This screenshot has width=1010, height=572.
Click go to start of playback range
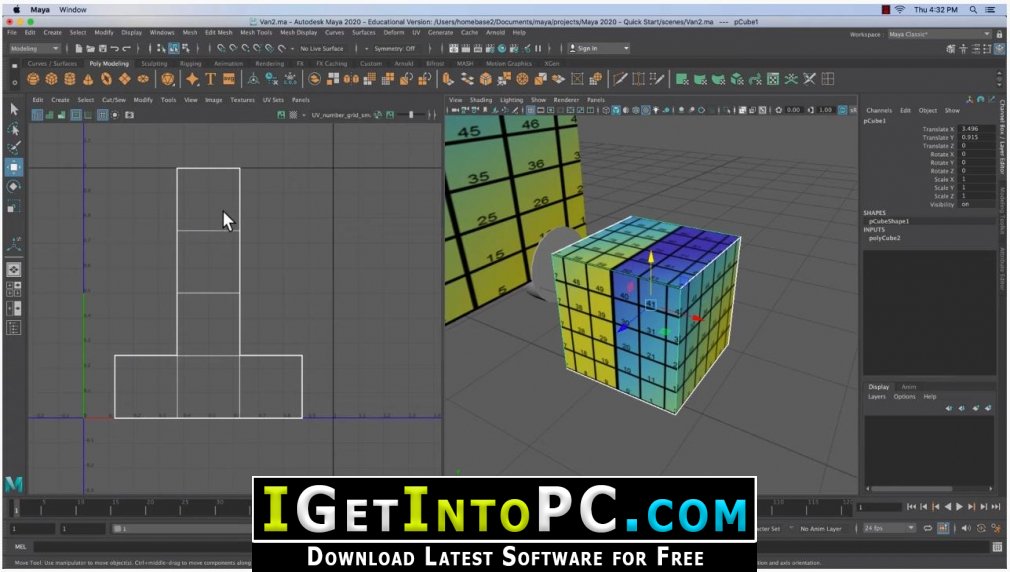[911, 507]
